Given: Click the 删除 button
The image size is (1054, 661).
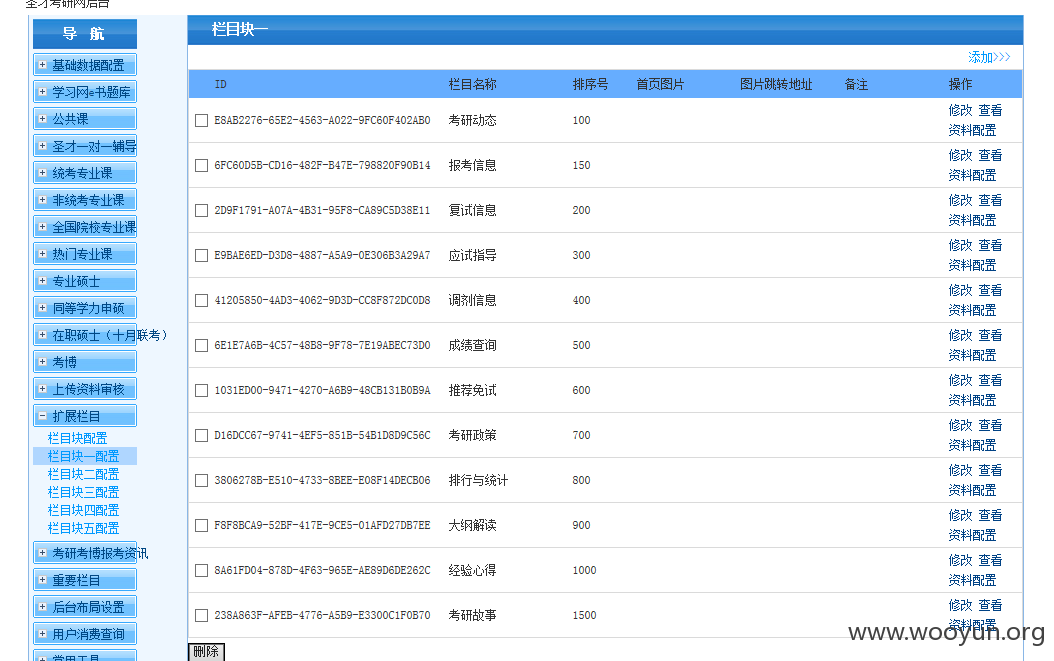Looking at the screenshot, I should tap(206, 652).
